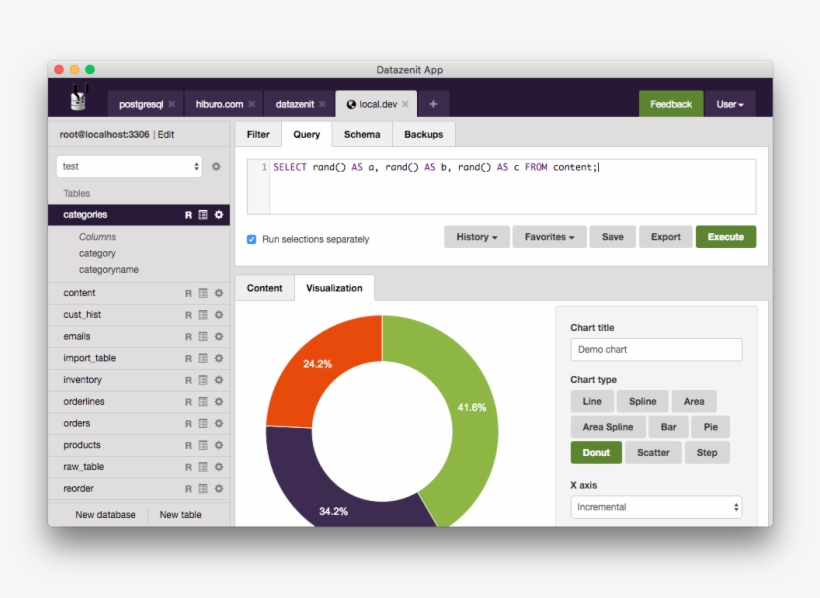Close the postgresql connection tab
This screenshot has height=598, width=820.
coord(172,103)
